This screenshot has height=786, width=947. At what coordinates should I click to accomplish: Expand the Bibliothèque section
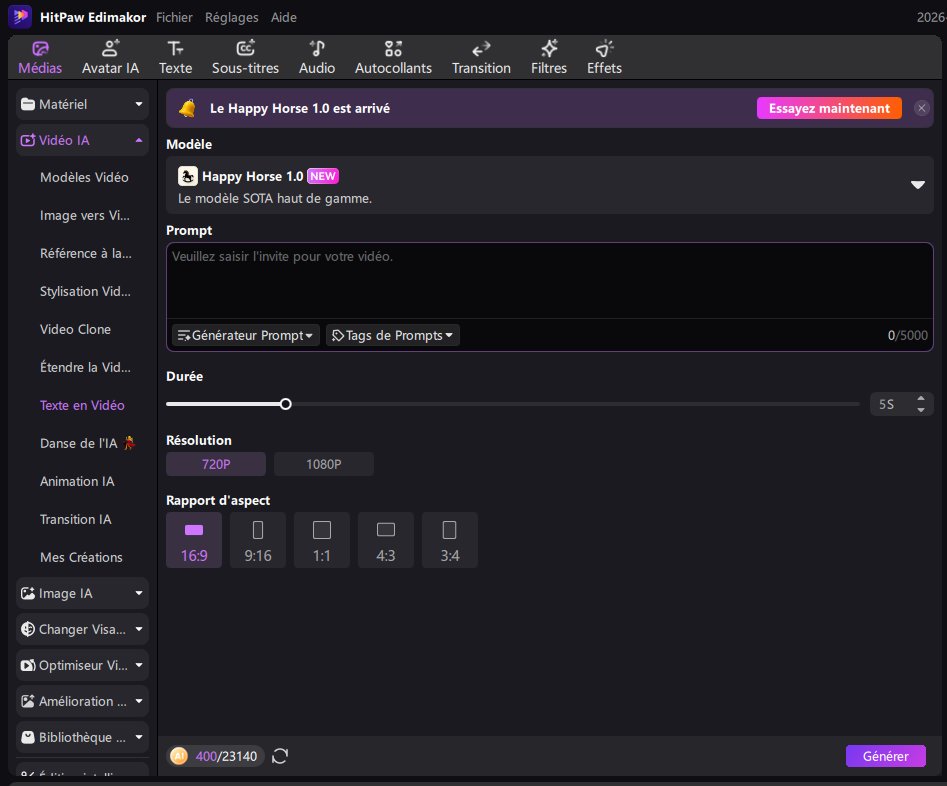click(x=82, y=737)
